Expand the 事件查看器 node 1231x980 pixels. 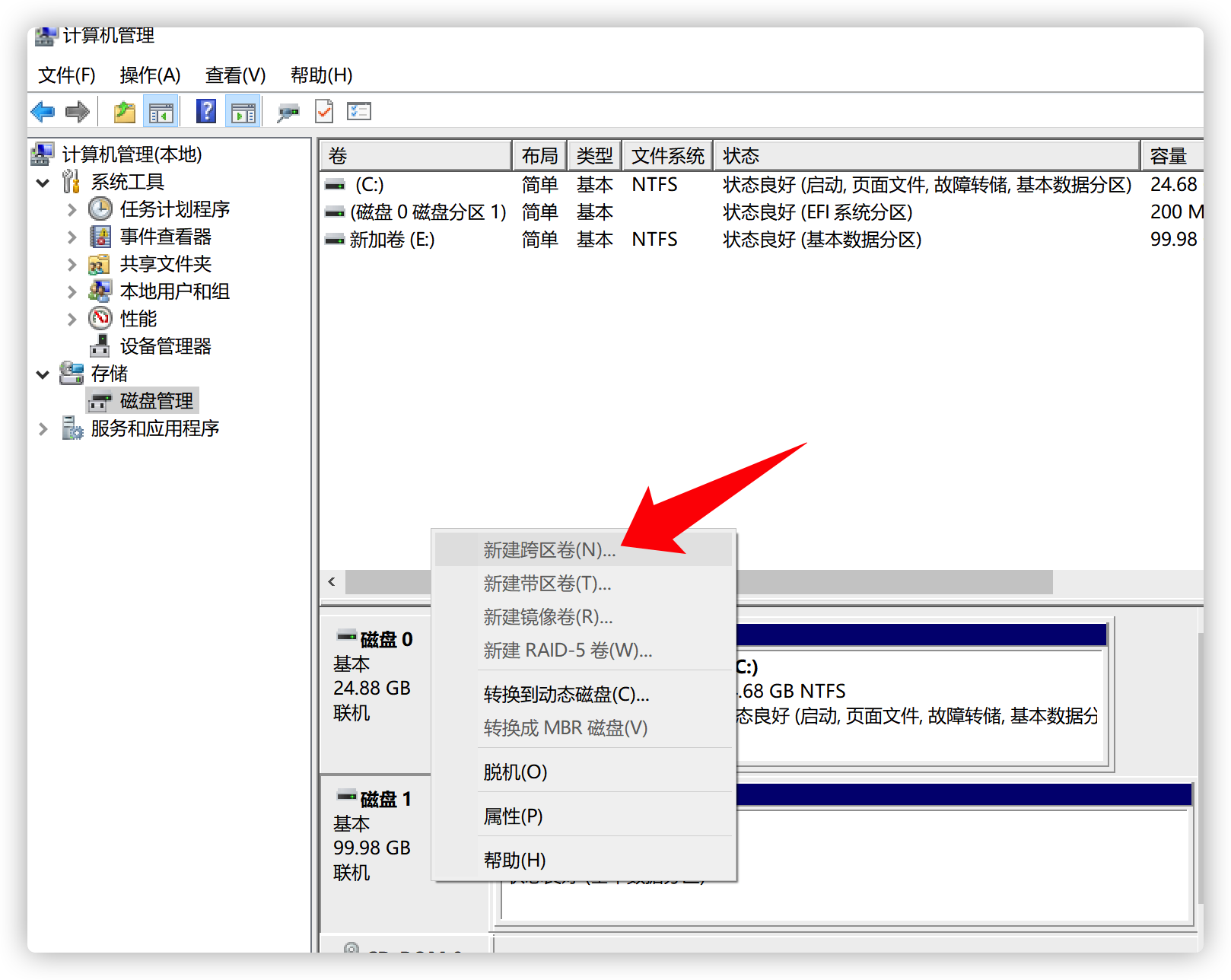[x=72, y=237]
